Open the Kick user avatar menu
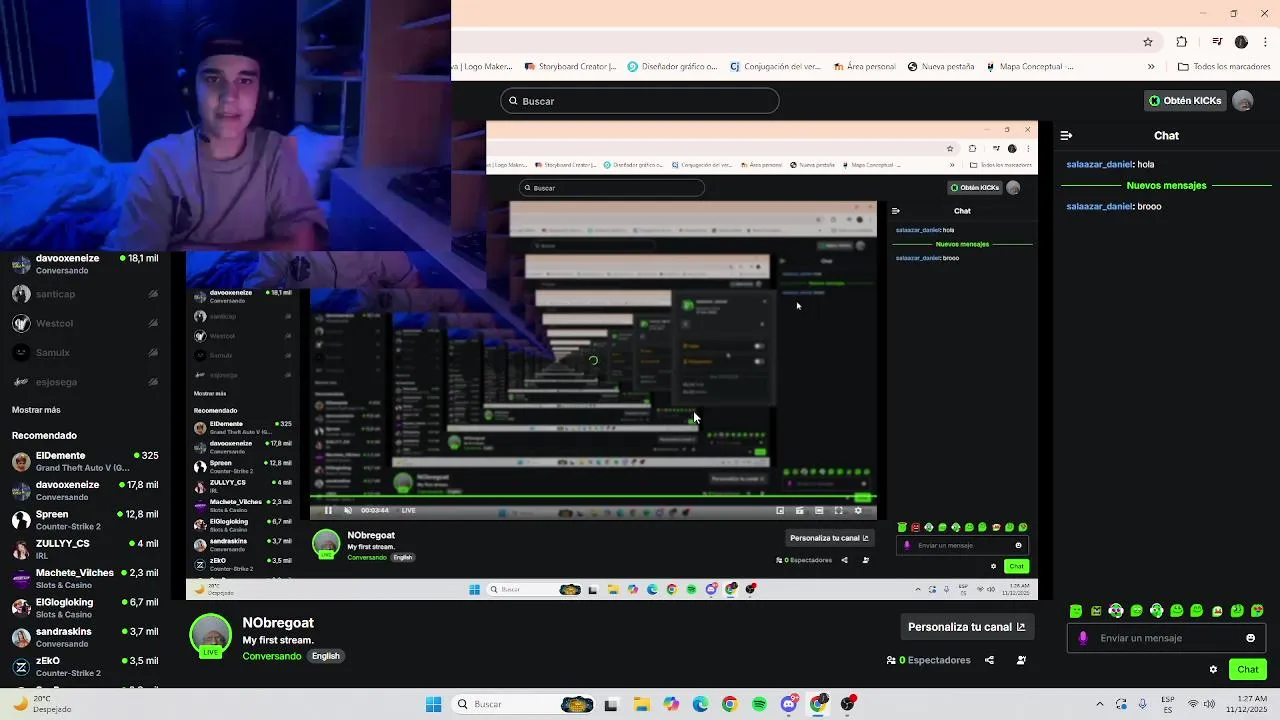The image size is (1280, 720). (x=1243, y=101)
